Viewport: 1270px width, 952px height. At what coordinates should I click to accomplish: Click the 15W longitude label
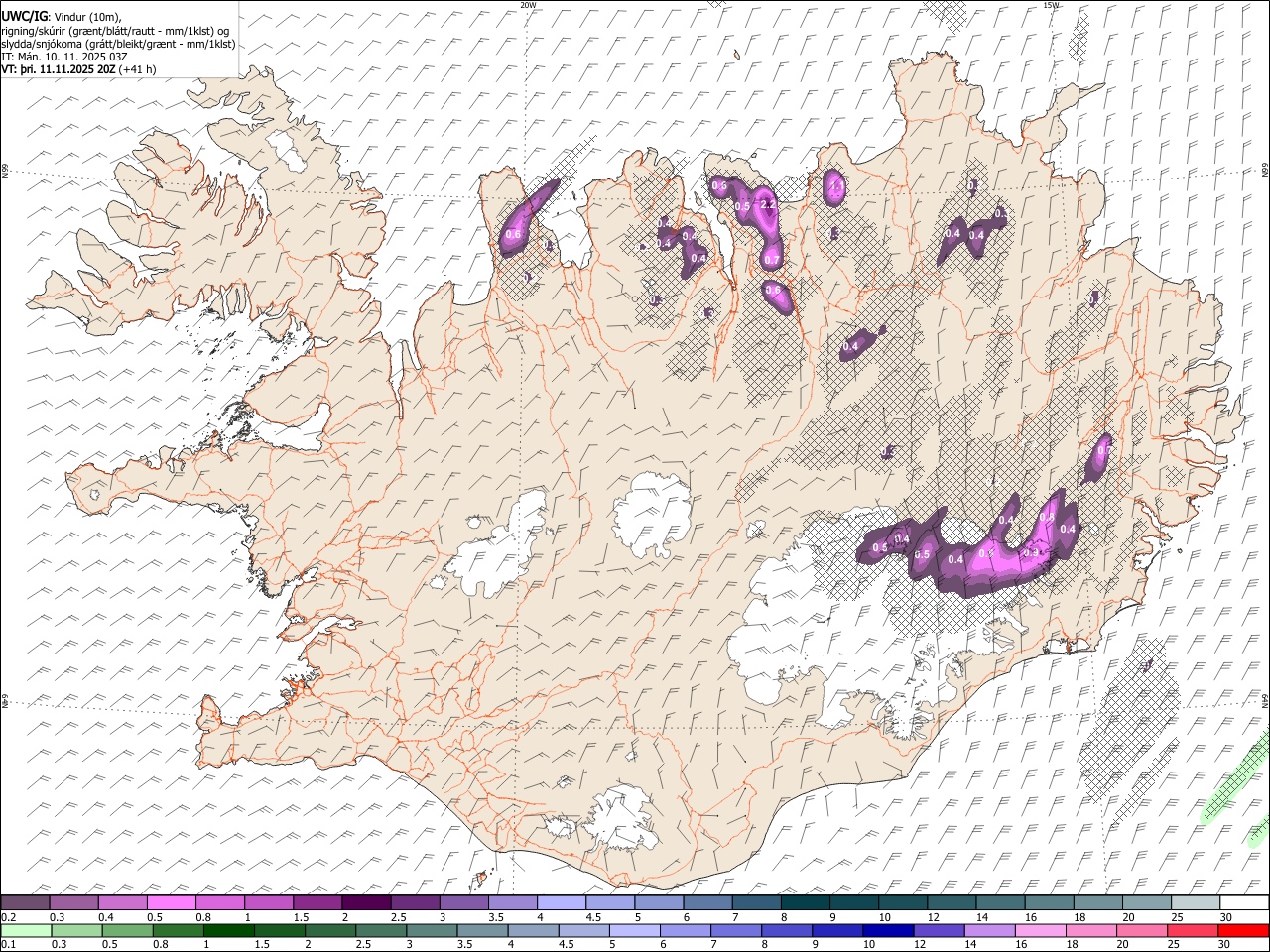coord(1051,5)
